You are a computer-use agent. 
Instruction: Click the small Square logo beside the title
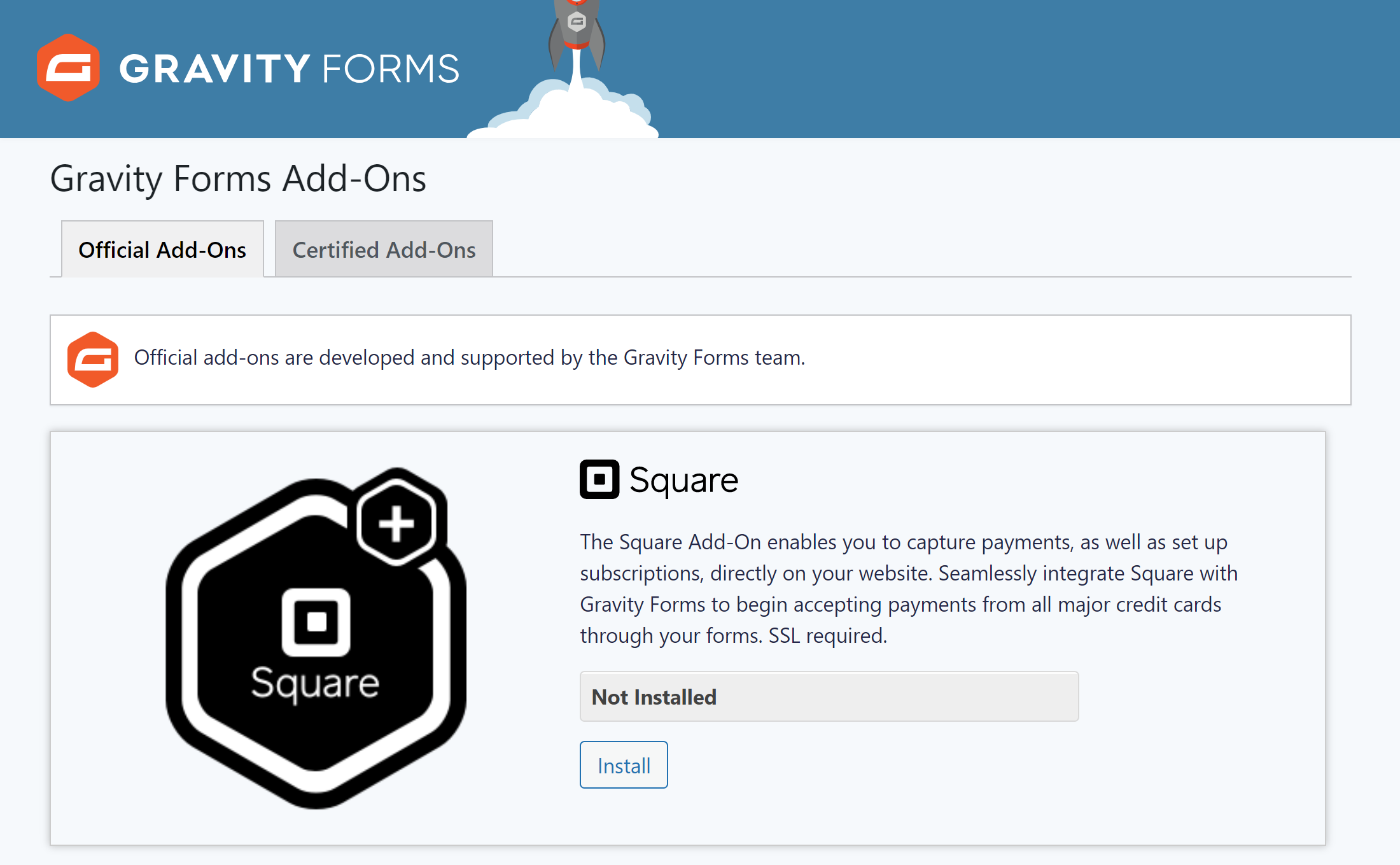tap(599, 479)
